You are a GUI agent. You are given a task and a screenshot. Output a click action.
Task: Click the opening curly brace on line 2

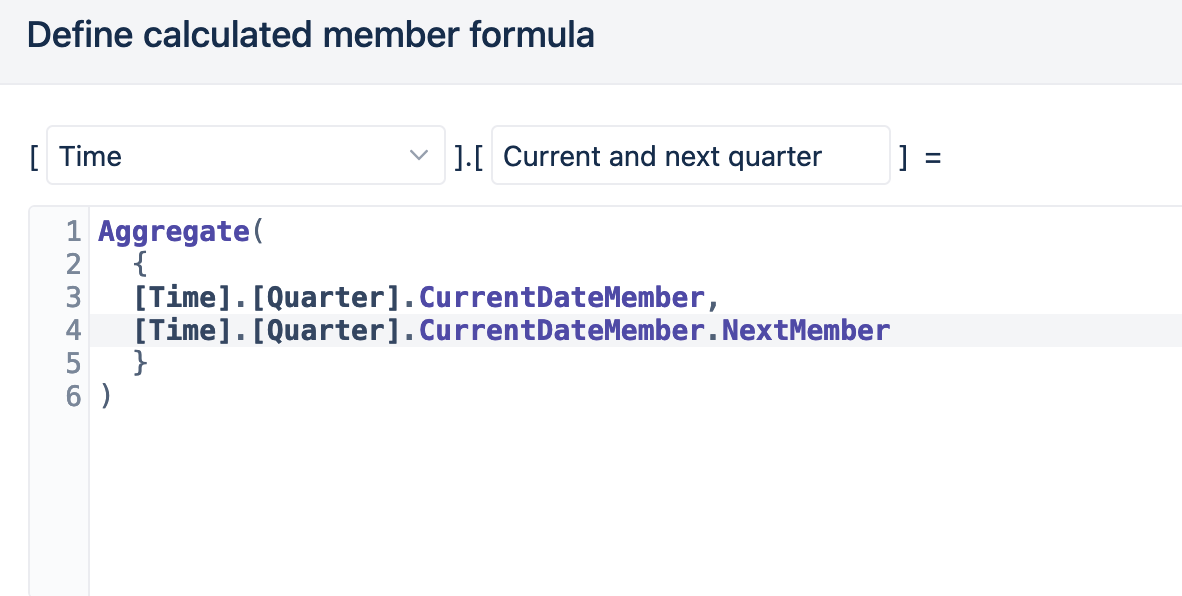(140, 264)
